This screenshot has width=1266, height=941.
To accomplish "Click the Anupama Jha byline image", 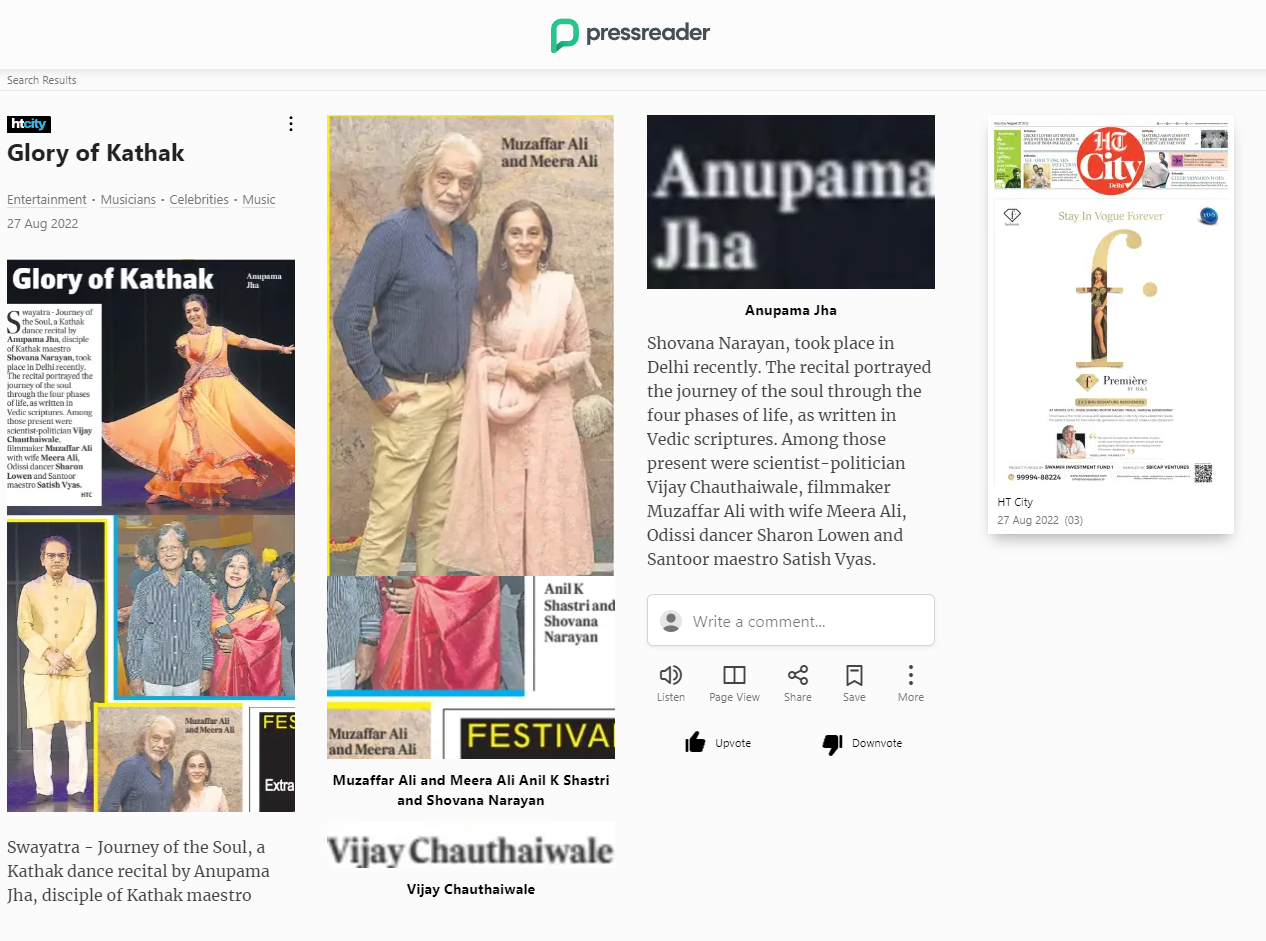I will (x=791, y=202).
